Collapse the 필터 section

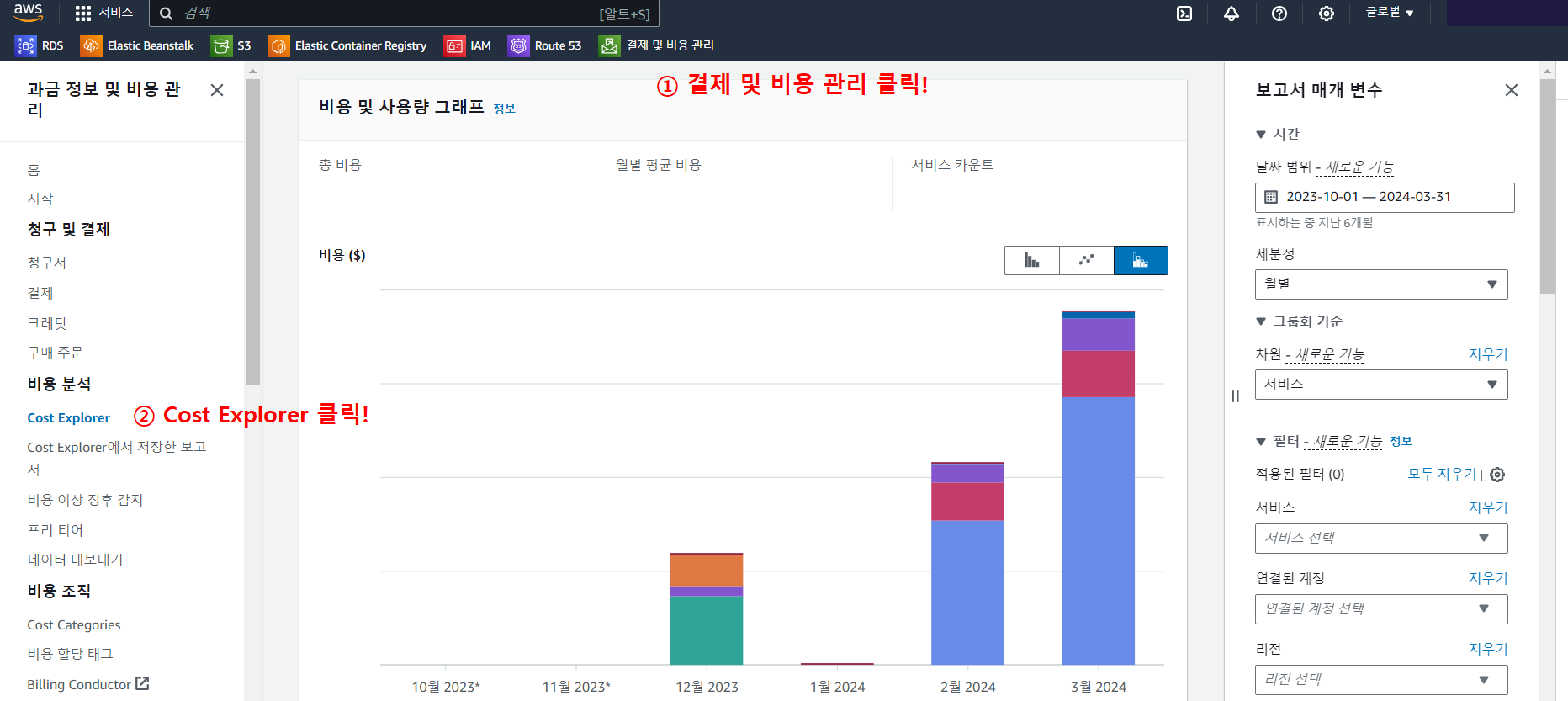pyautogui.click(x=1261, y=442)
